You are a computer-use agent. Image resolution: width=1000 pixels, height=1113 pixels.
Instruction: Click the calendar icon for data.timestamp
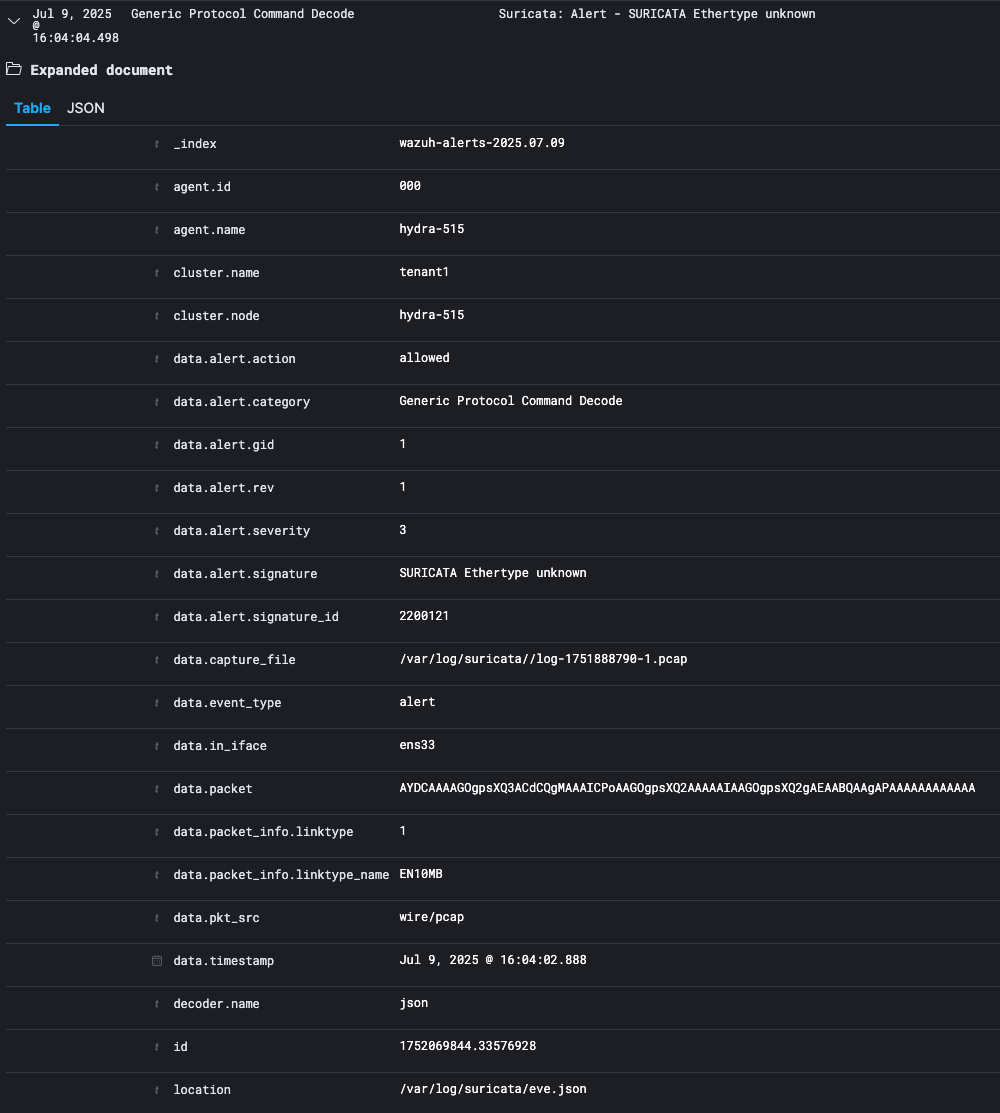pyautogui.click(x=157, y=961)
